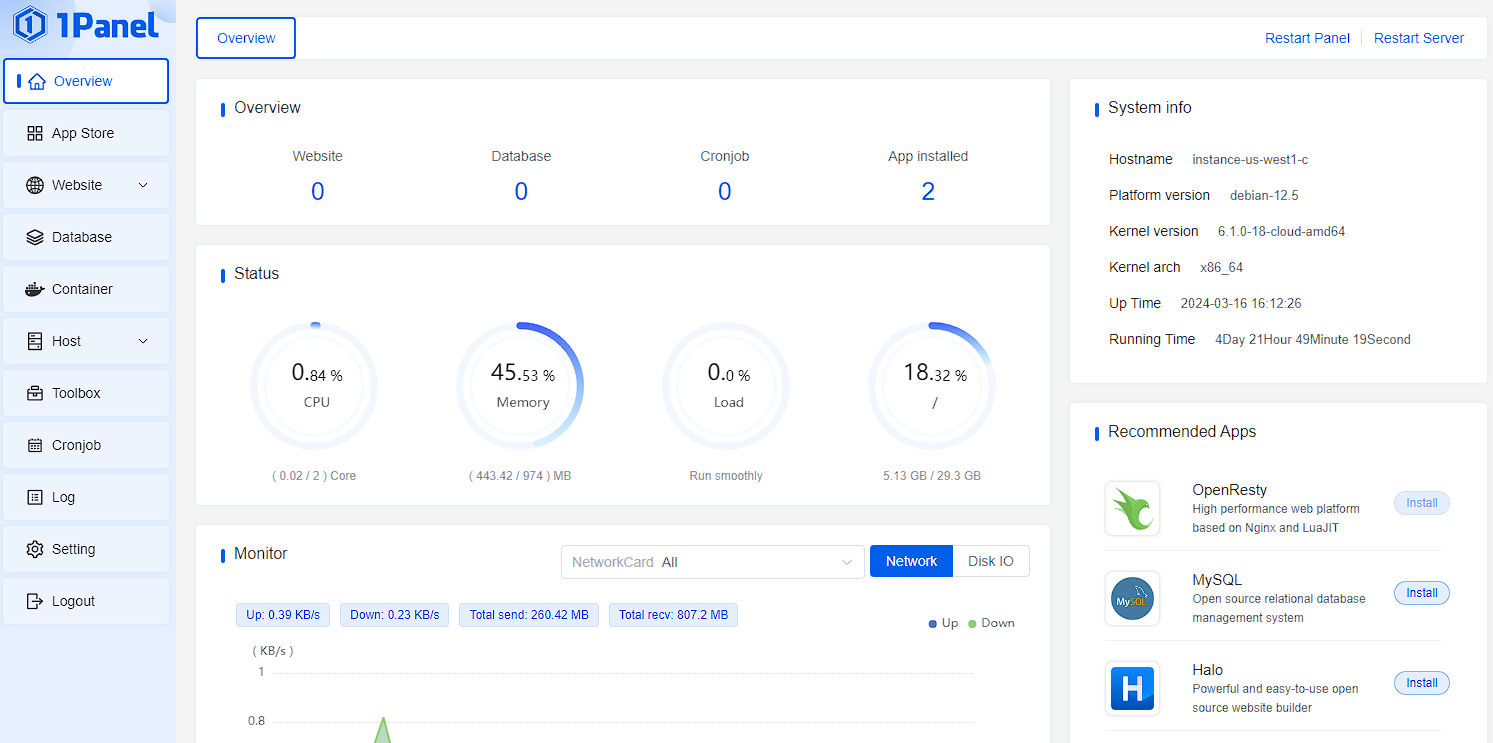Install the MySQL app
The height and width of the screenshot is (743, 1493).
point(1421,593)
